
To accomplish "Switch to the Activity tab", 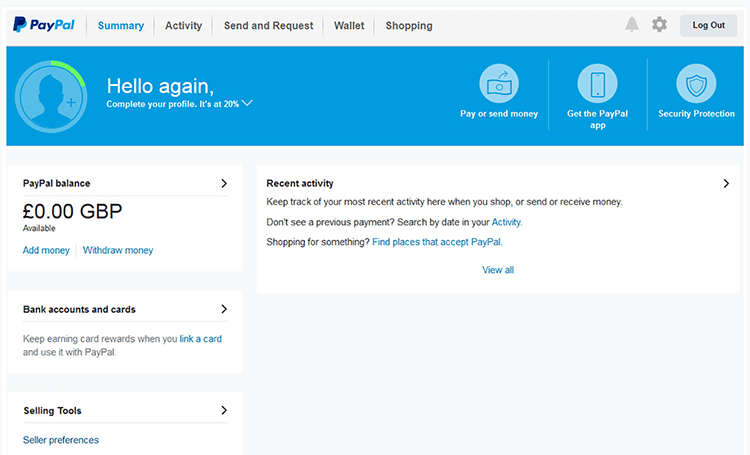I will (x=183, y=26).
